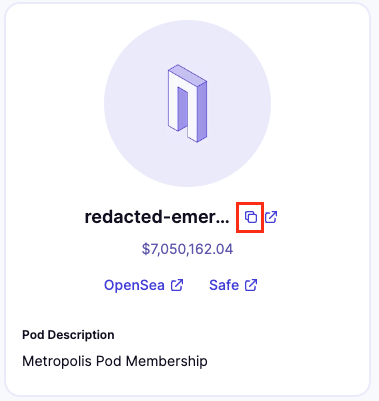
Task: Open pod external link icon beside copy
Action: 271,217
